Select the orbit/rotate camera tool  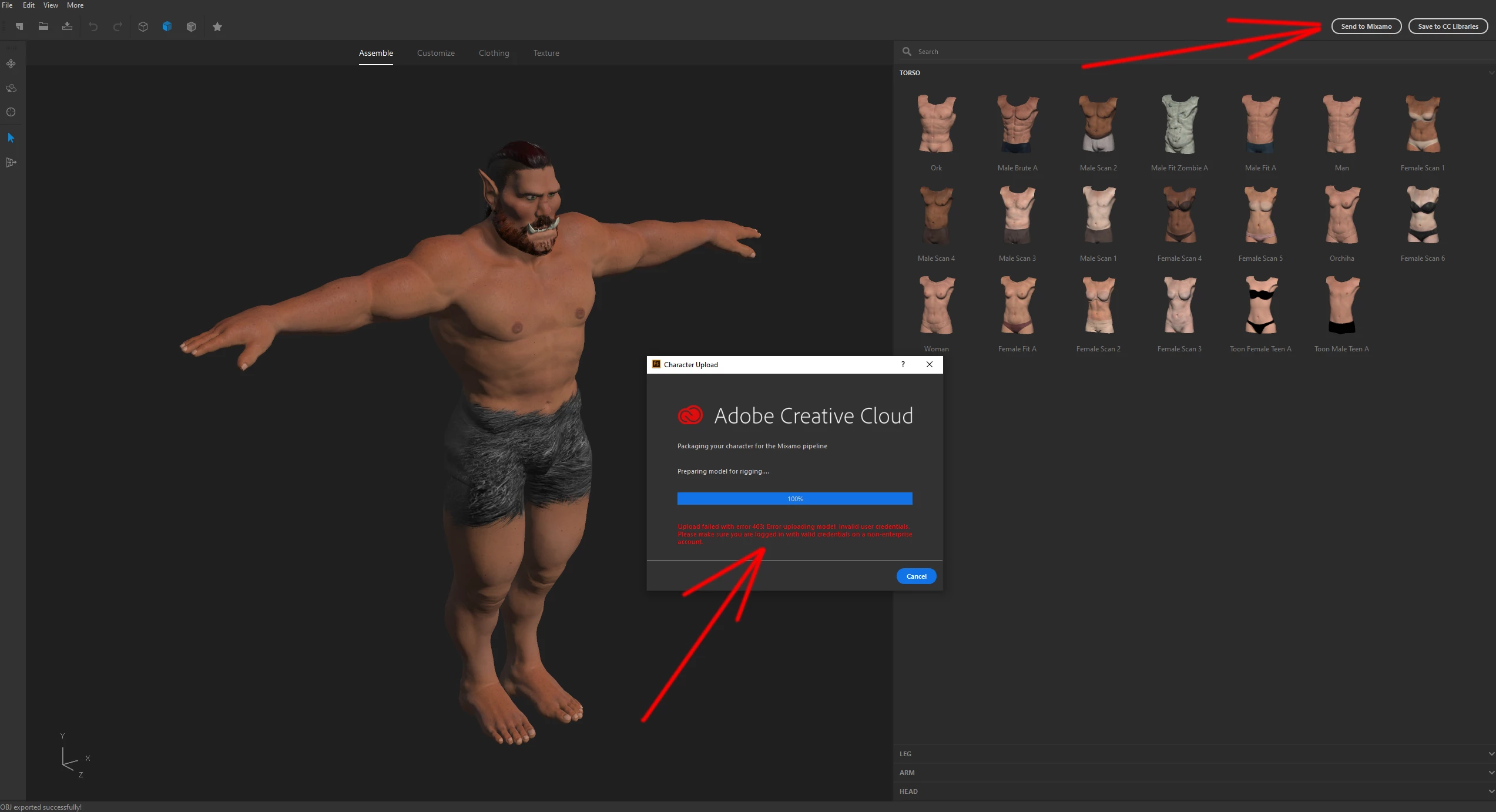(11, 88)
